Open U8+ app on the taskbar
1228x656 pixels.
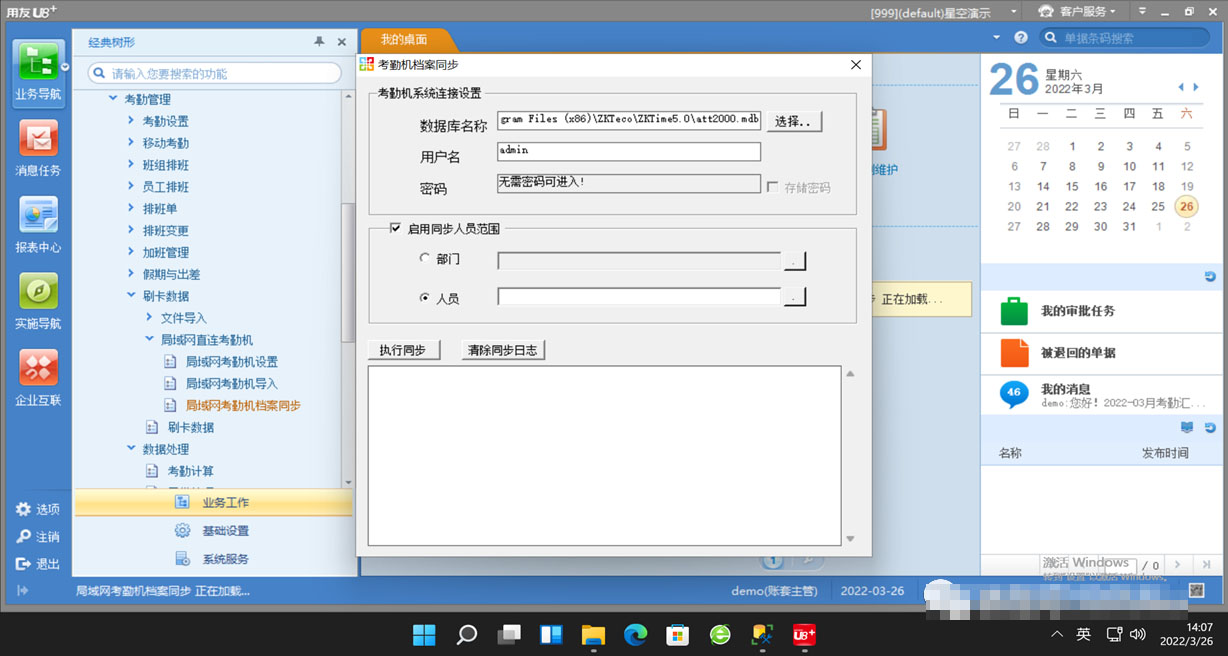point(805,634)
